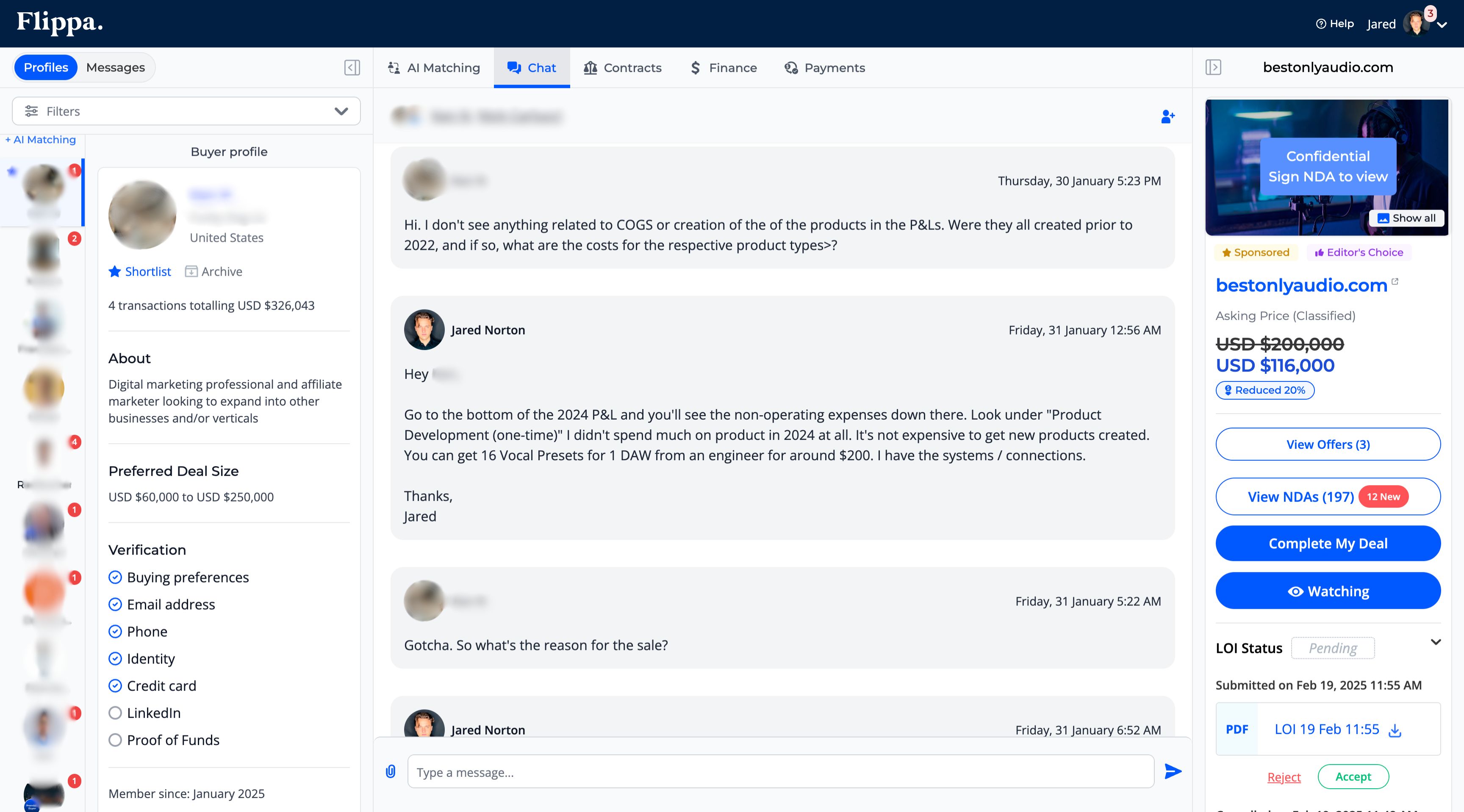
Task: Toggle LinkedIn verification circle
Action: point(115,713)
